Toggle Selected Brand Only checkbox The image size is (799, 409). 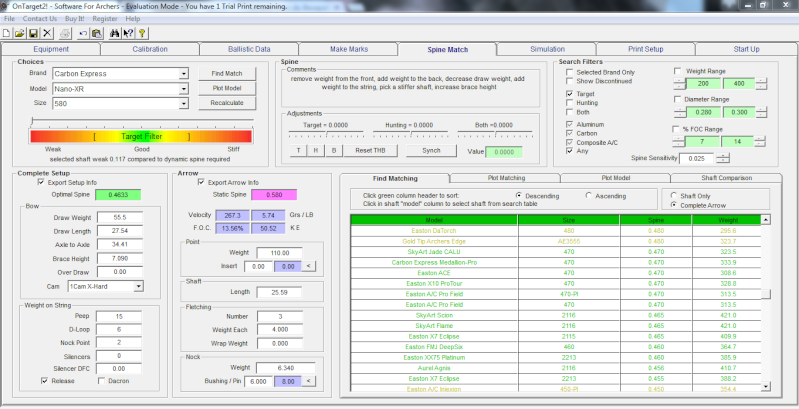click(x=569, y=72)
